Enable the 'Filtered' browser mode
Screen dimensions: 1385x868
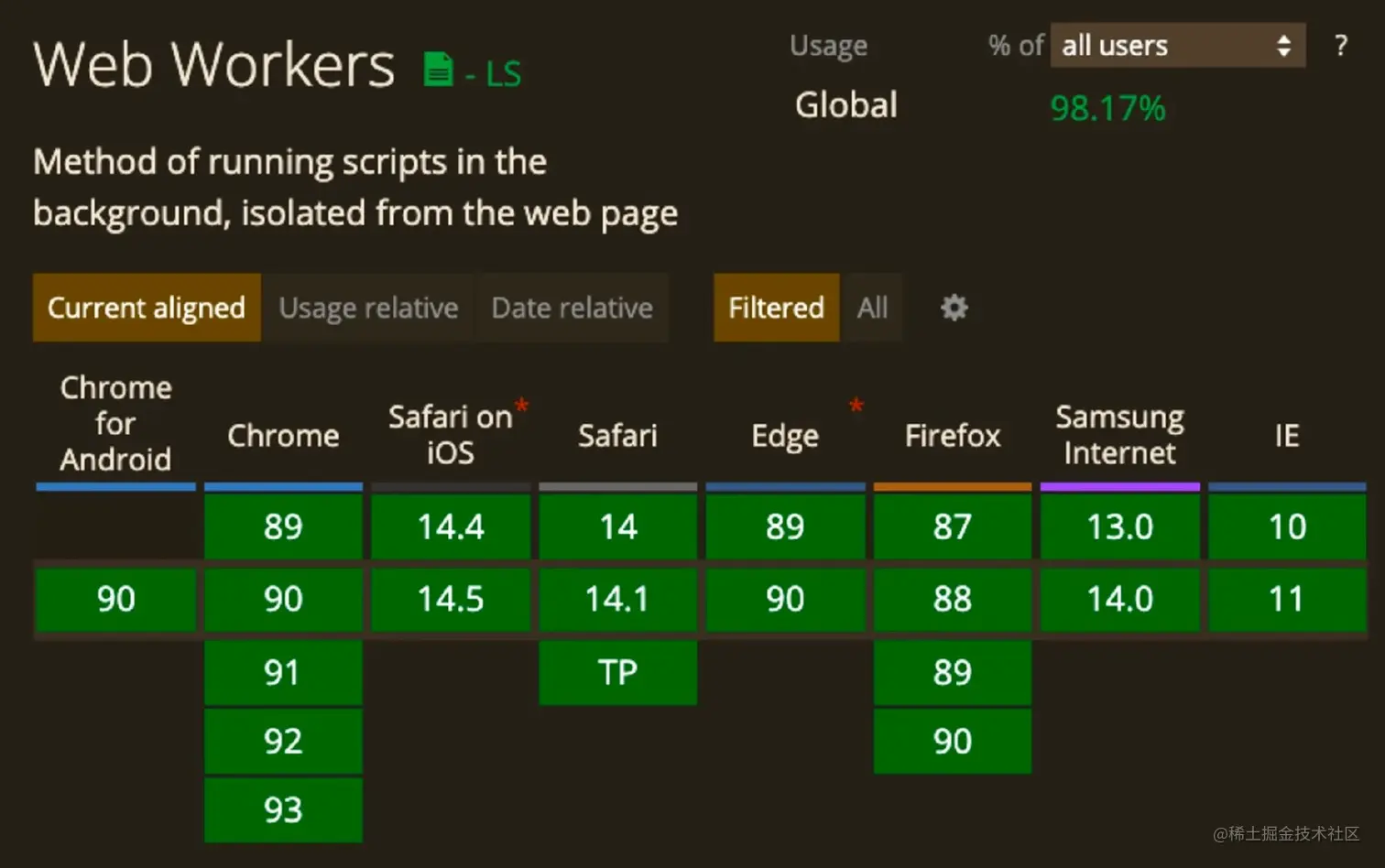[x=775, y=308]
